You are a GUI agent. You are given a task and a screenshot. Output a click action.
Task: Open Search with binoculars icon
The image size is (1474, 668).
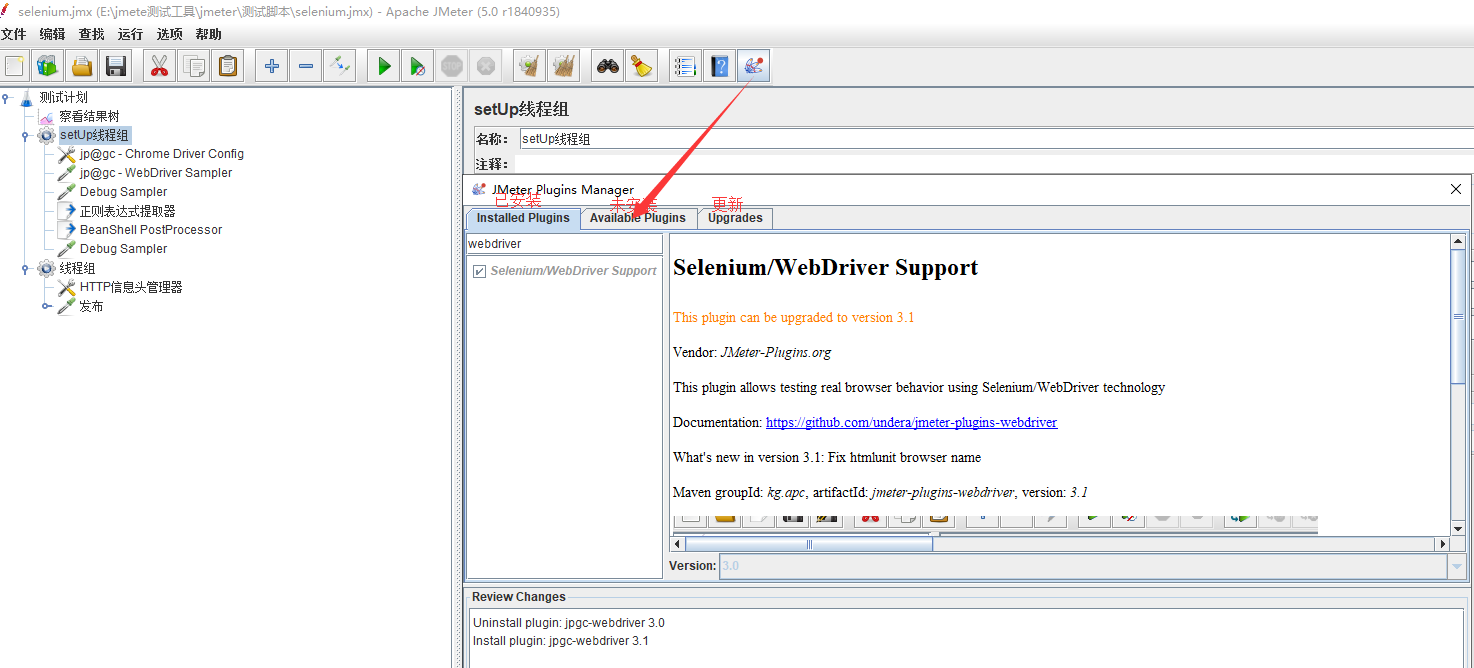(607, 67)
